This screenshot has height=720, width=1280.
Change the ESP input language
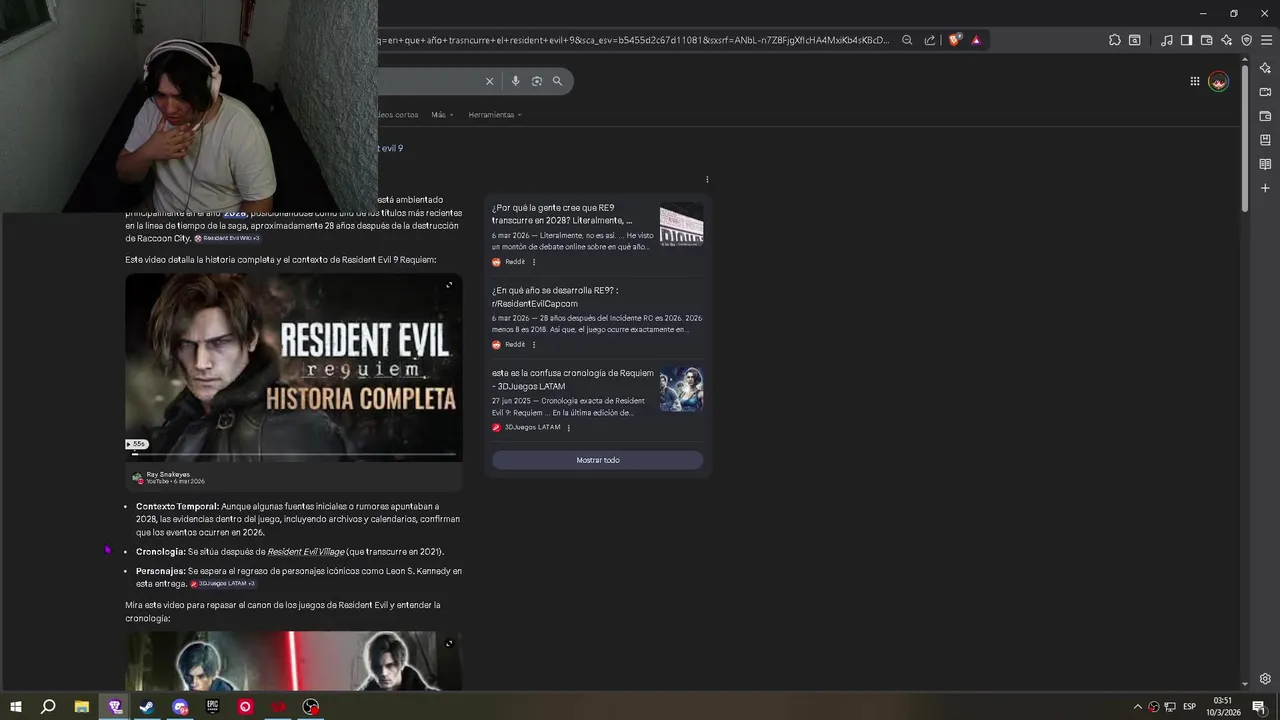(x=1189, y=707)
